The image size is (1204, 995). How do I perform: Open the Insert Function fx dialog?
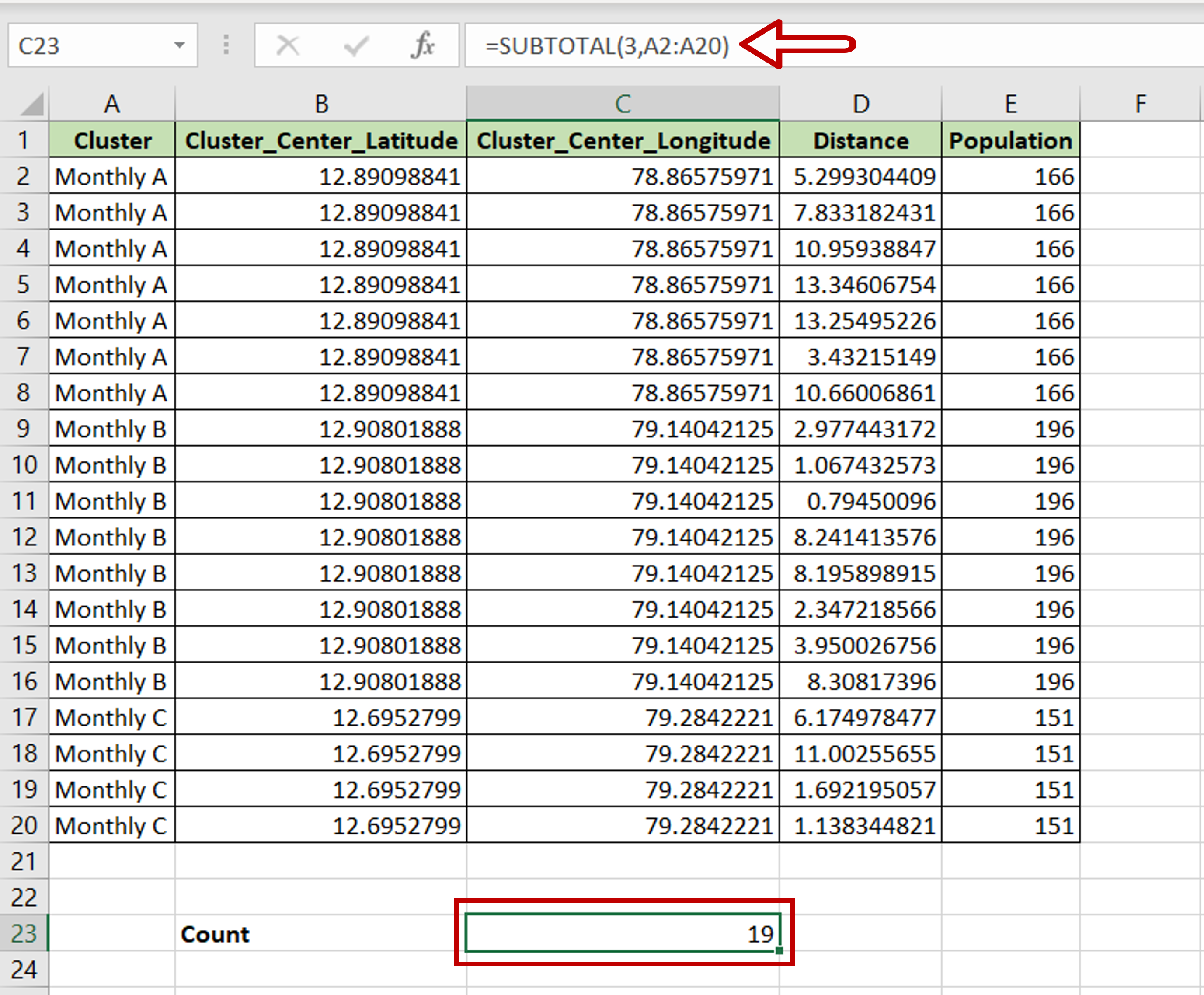tap(423, 45)
